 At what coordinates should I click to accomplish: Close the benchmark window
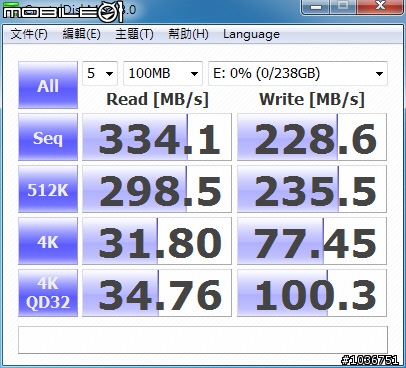pos(380,7)
